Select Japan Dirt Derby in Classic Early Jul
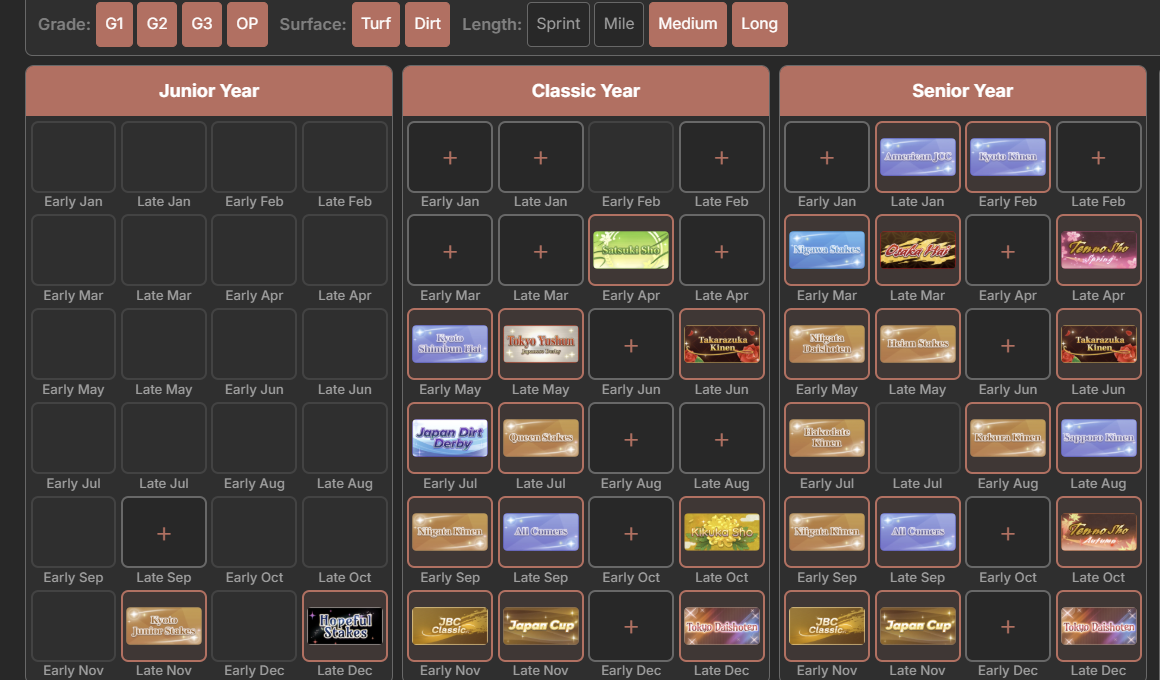1160x680 pixels. coord(450,438)
